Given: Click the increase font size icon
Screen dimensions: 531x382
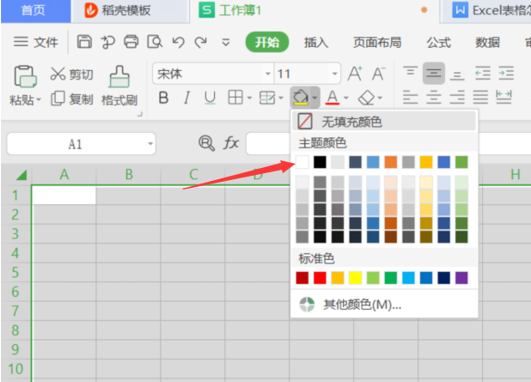Looking at the screenshot, I should [x=355, y=73].
